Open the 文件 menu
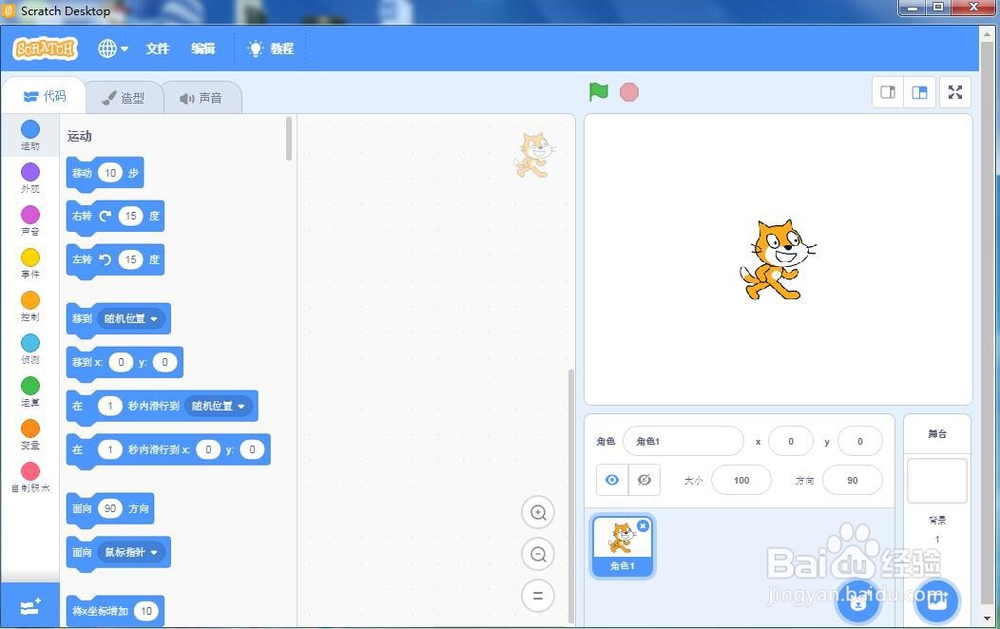The width and height of the screenshot is (1000, 629). point(157,48)
